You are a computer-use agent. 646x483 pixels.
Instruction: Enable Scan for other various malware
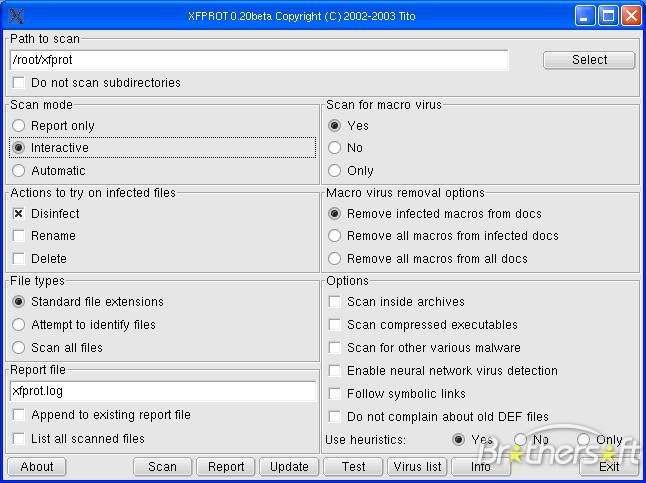click(335, 347)
